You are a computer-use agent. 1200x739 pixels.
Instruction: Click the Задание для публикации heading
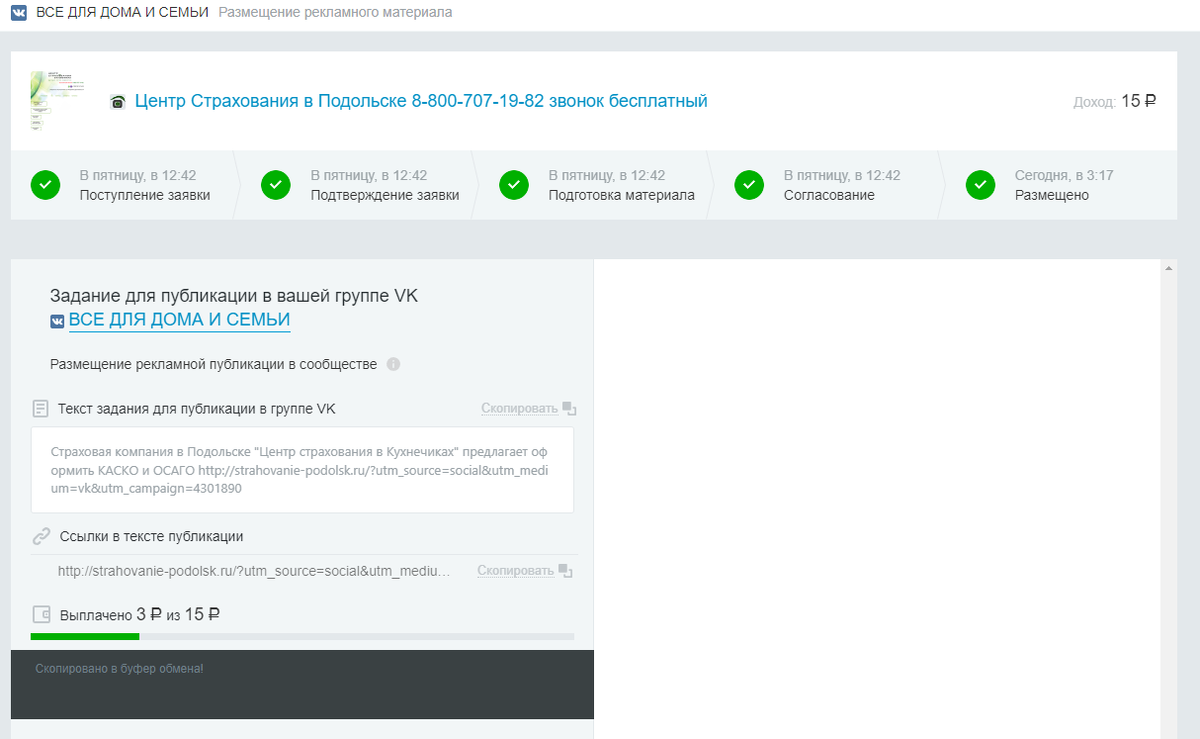(234, 296)
